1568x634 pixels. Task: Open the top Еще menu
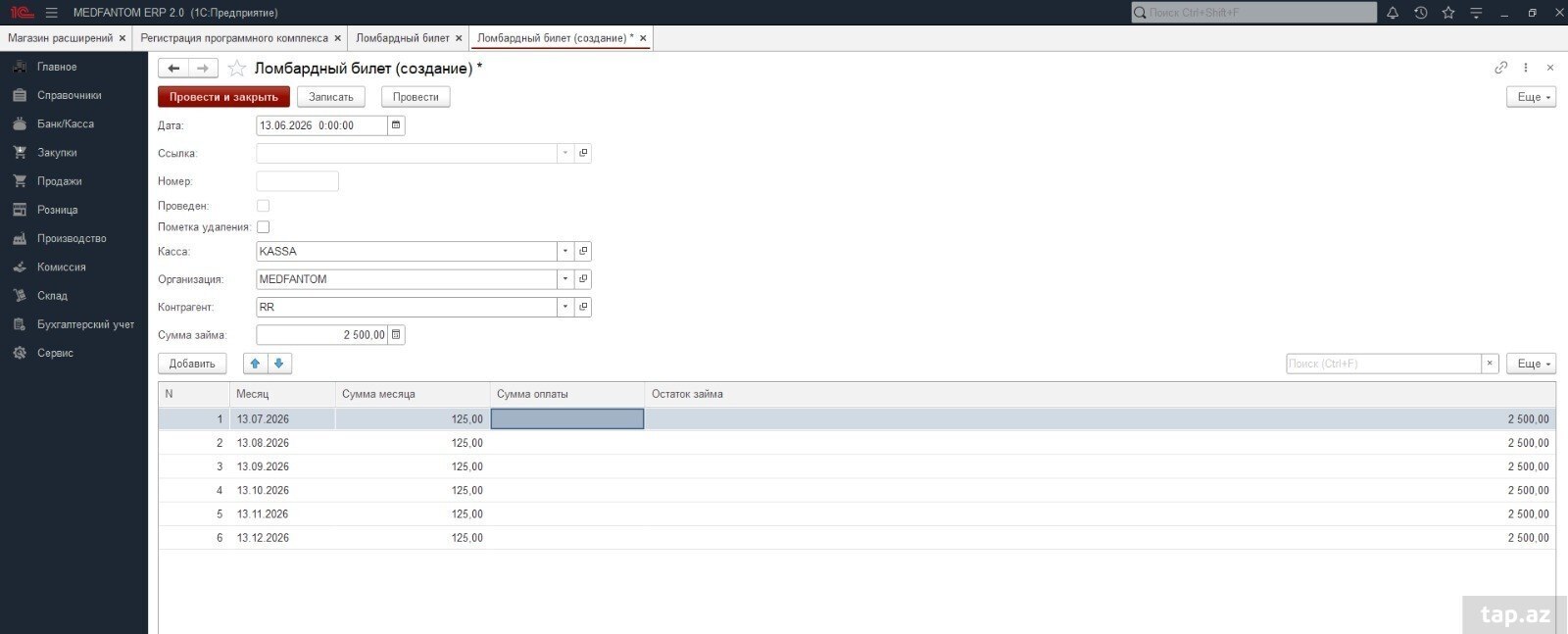1531,97
